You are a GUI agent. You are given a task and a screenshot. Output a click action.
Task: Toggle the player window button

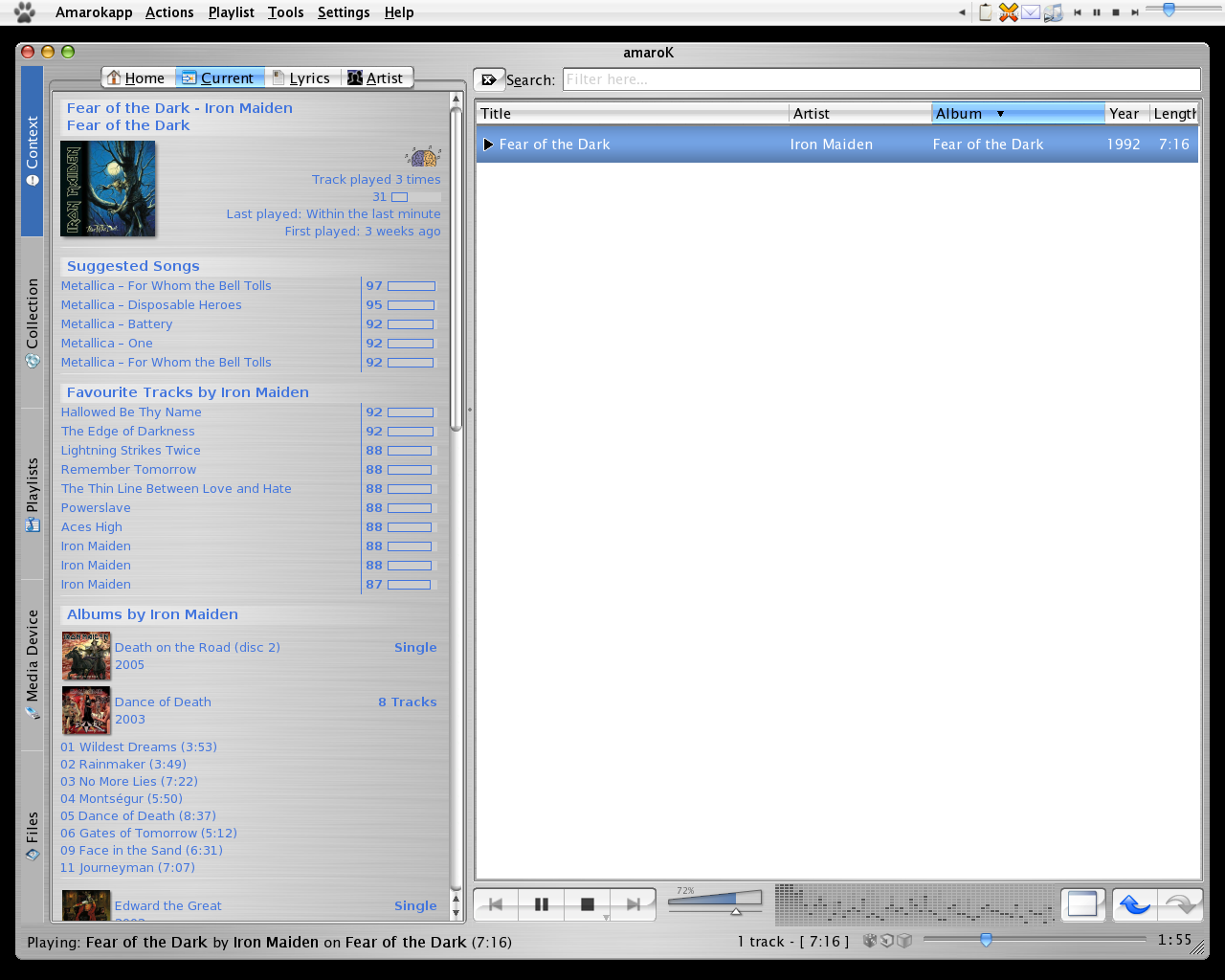click(x=1082, y=903)
